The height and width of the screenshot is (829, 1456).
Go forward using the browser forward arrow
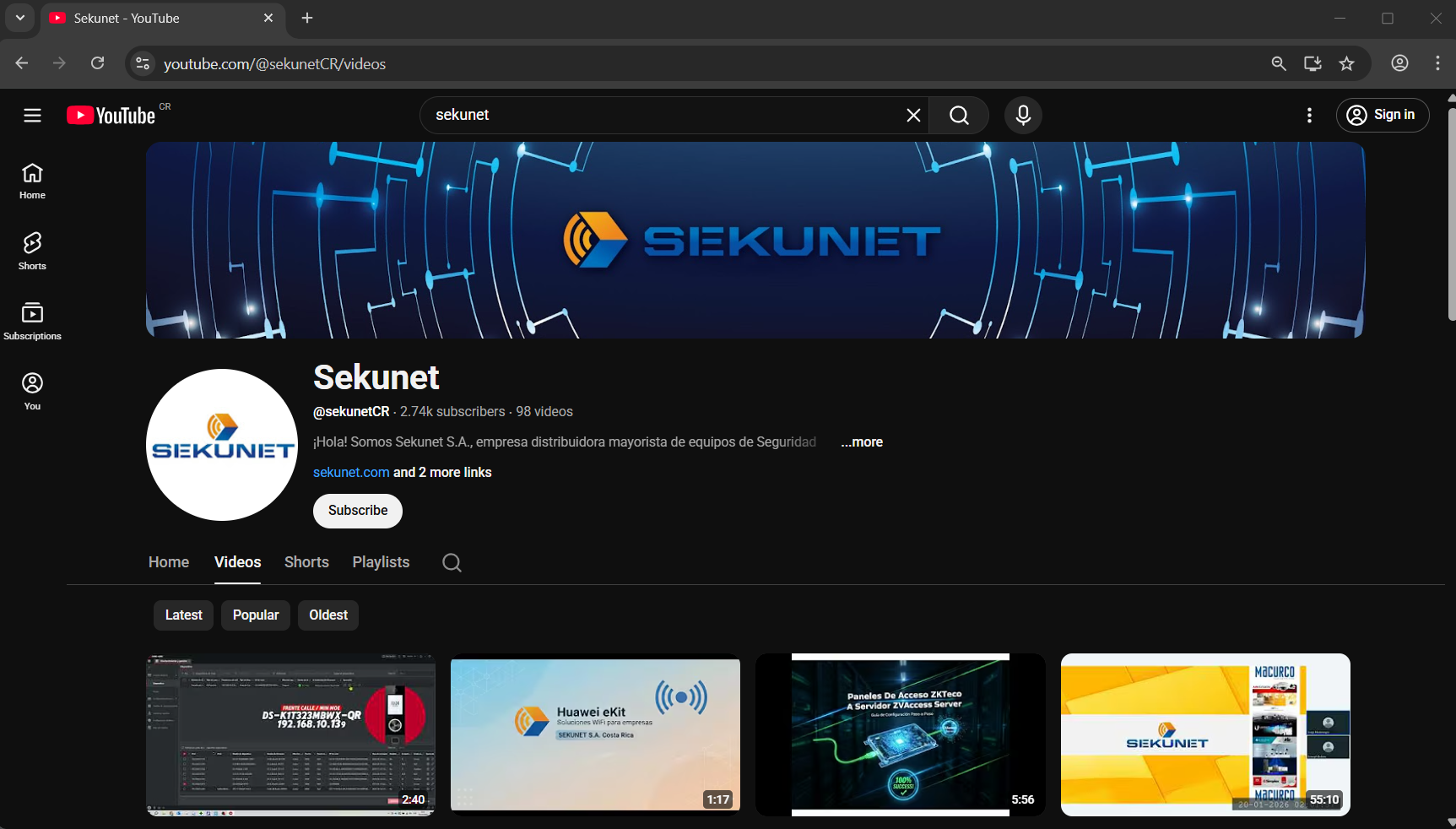pyautogui.click(x=59, y=63)
